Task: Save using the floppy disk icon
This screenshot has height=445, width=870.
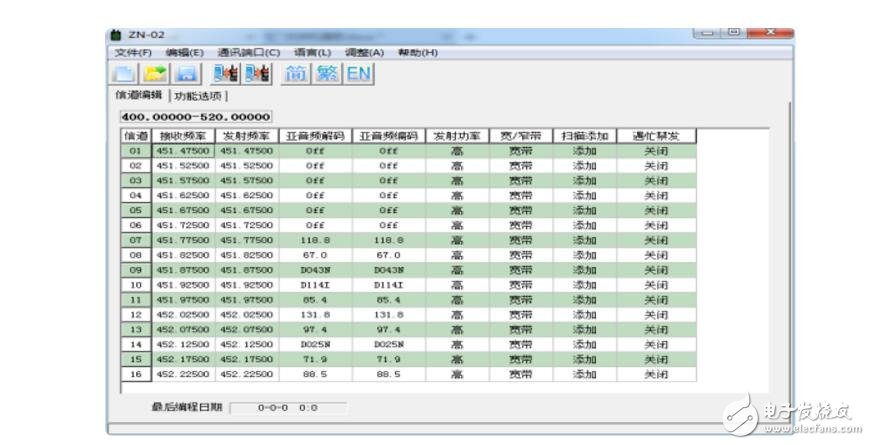Action: click(x=186, y=74)
